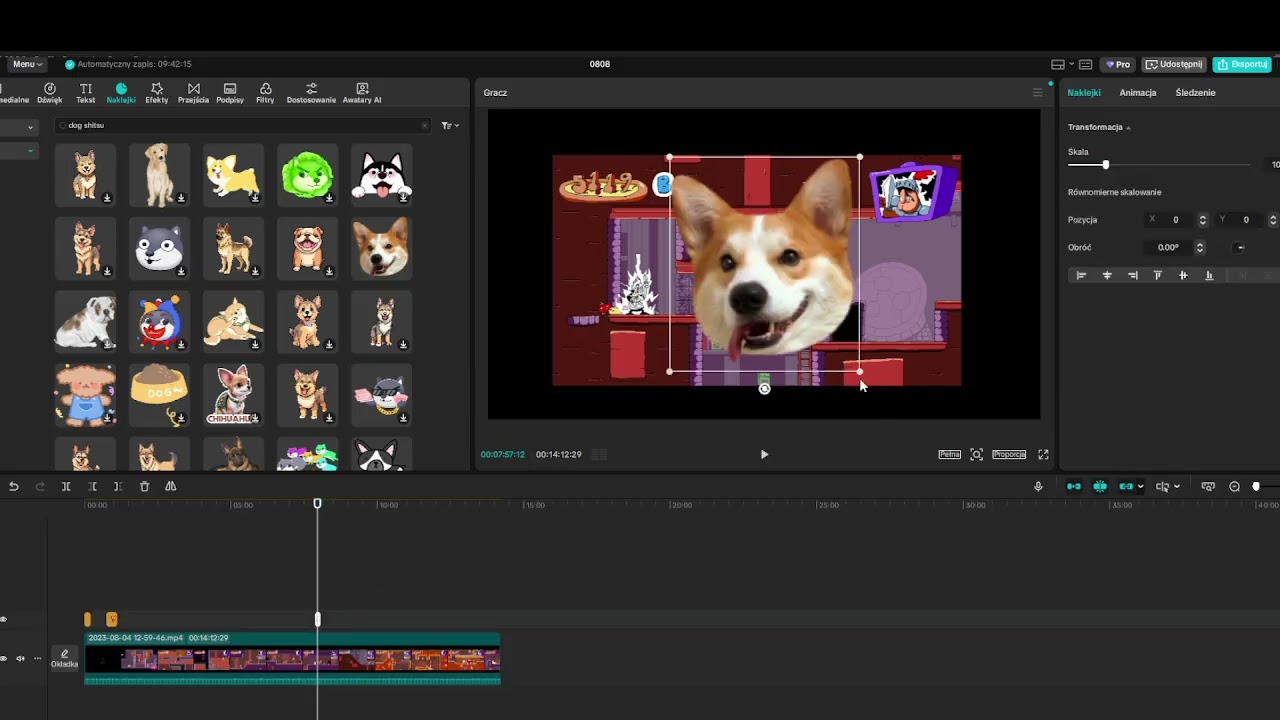Click the rotation handle below the sticker
This screenshot has width=1280, height=720.
(x=764, y=388)
